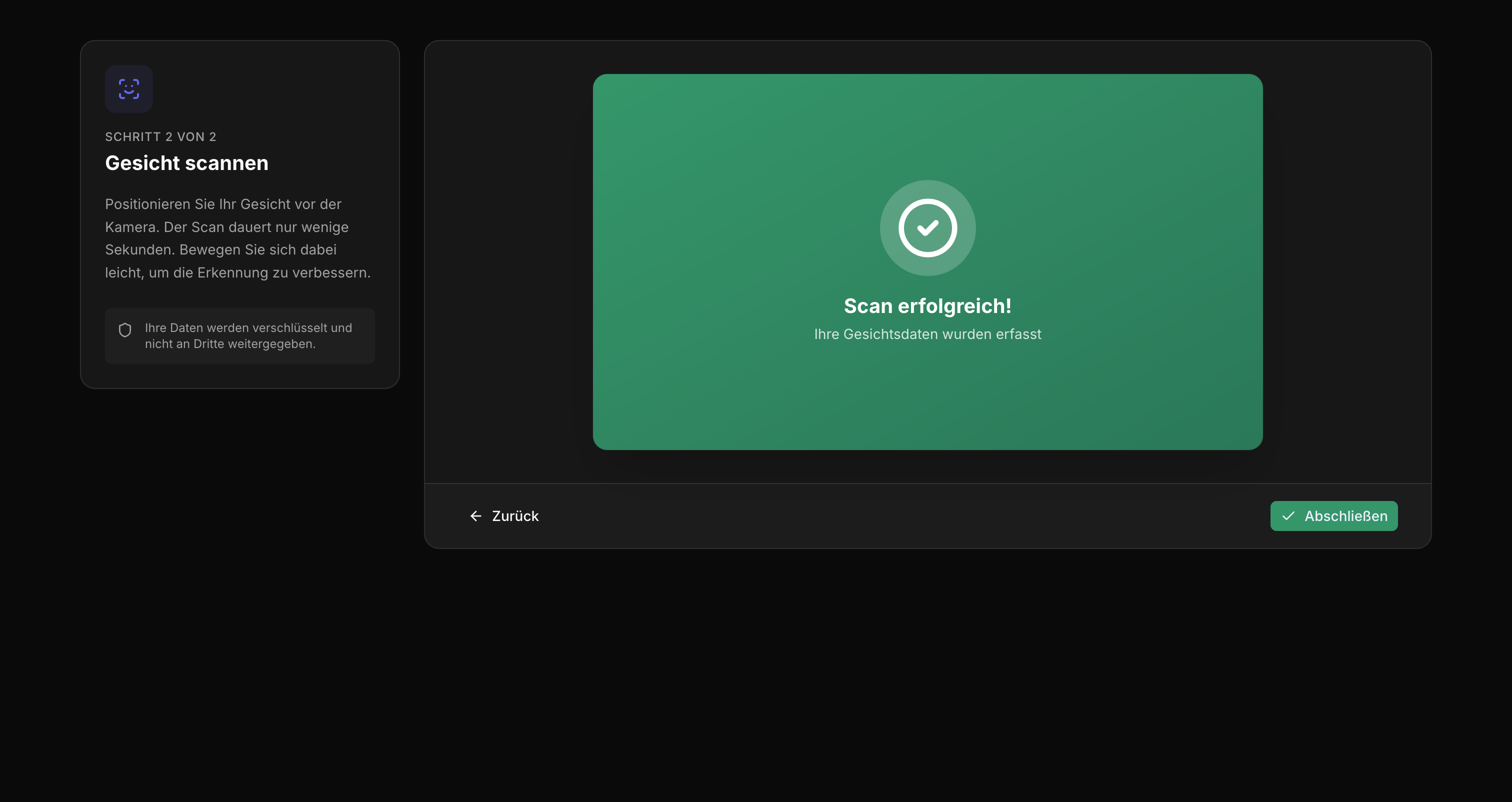Click the checkmark icon inside Abschließen button
Image resolution: width=1512 pixels, height=802 pixels.
(1288, 516)
